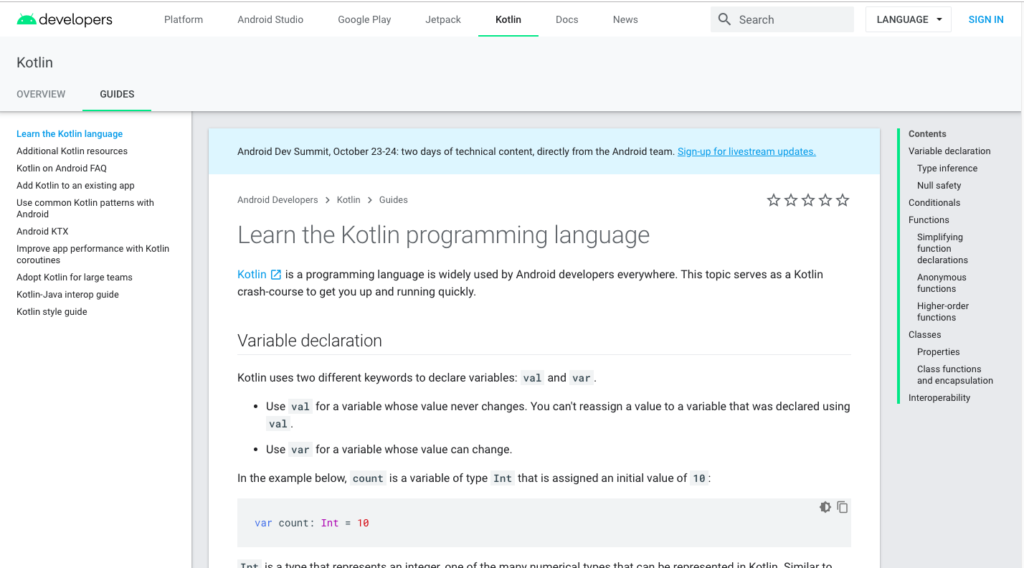The width and height of the screenshot is (1024, 568).
Task: Open Learn the Kotlin language guide
Action: point(69,134)
